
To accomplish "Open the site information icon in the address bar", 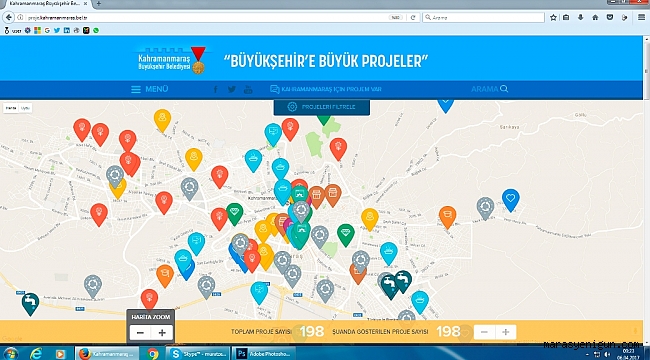I will (x=20, y=18).
